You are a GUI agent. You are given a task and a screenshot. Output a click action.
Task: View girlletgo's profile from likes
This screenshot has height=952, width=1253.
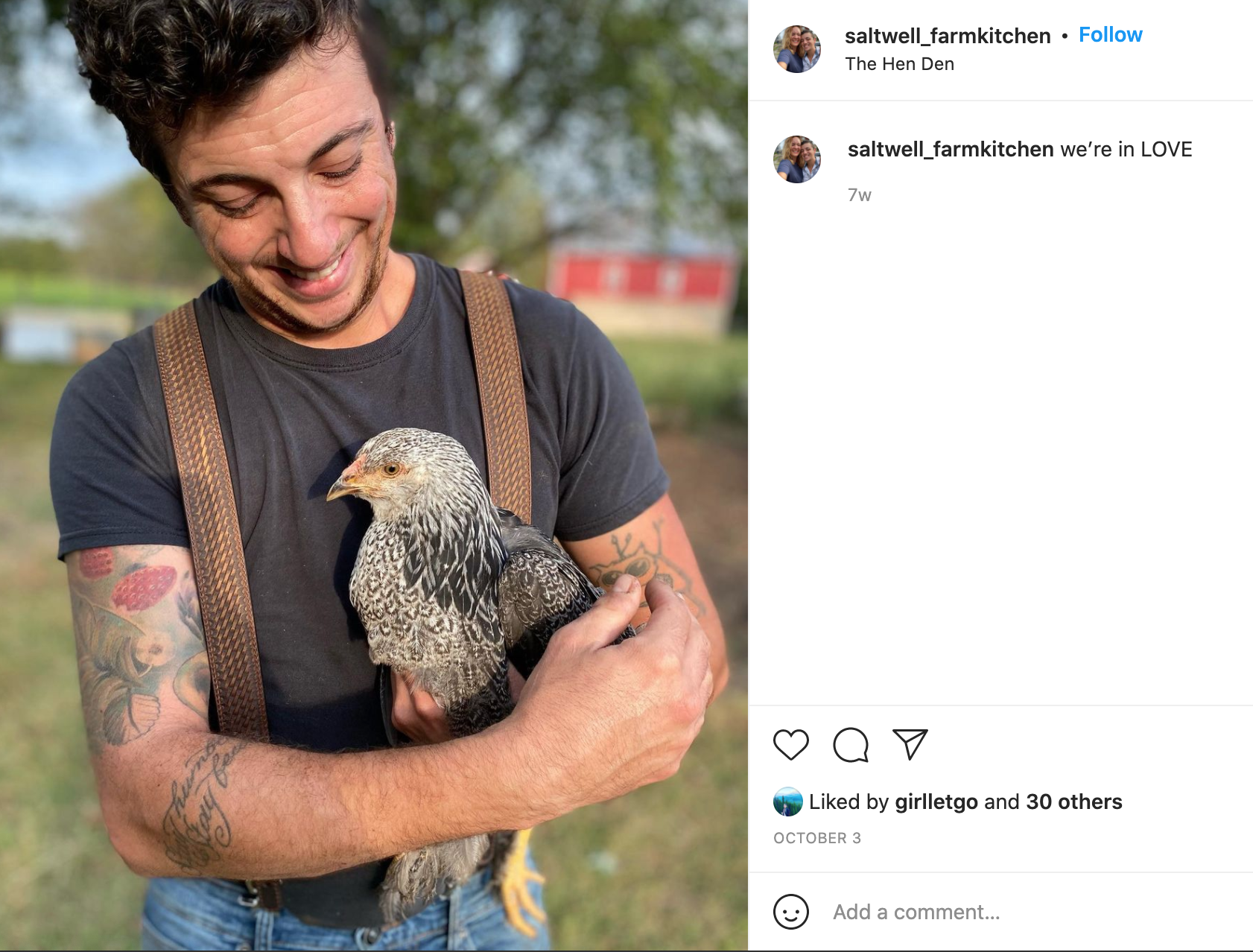(x=936, y=802)
